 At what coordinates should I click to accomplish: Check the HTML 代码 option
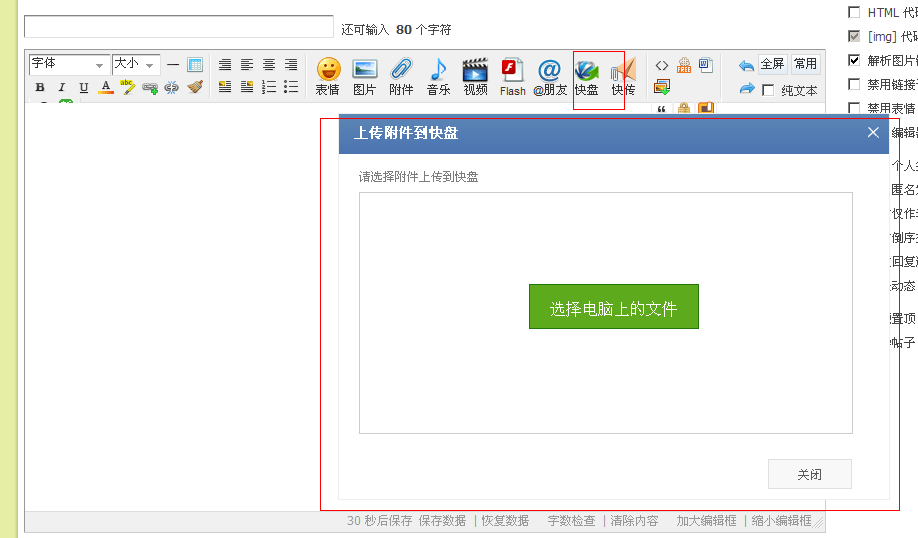[854, 12]
